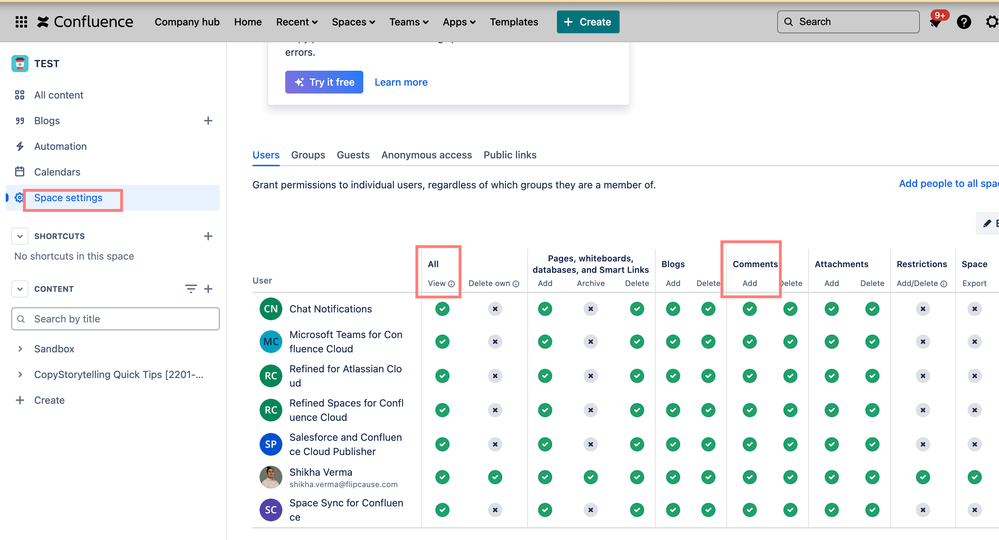Click the plus icon beside Create in sidebar

[x=20, y=400]
